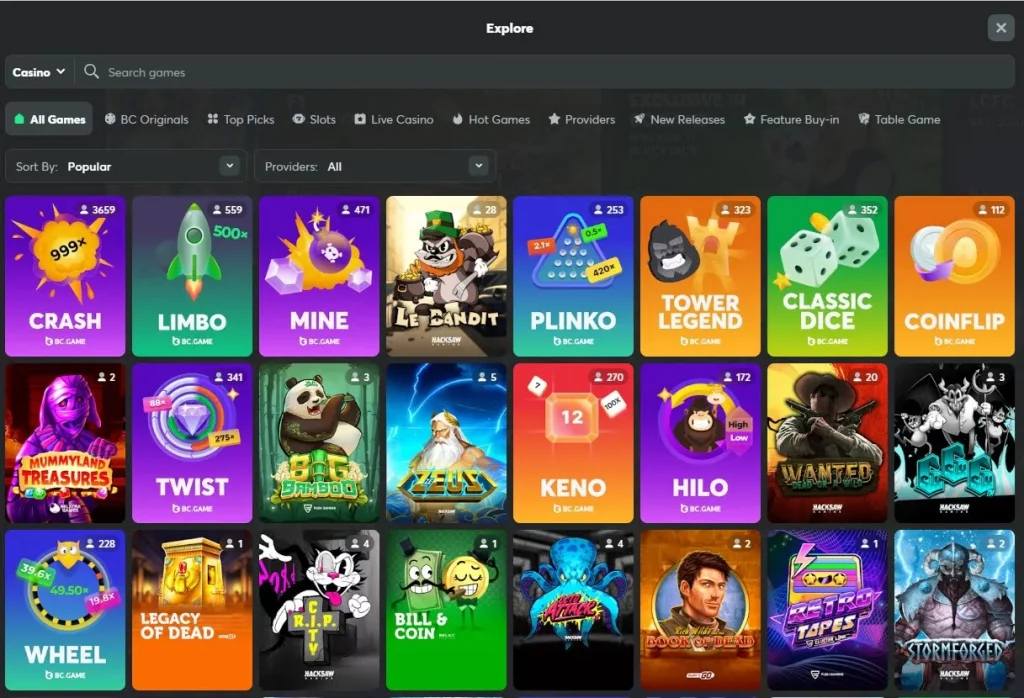Select Feature Buy-in tab

click(x=792, y=119)
